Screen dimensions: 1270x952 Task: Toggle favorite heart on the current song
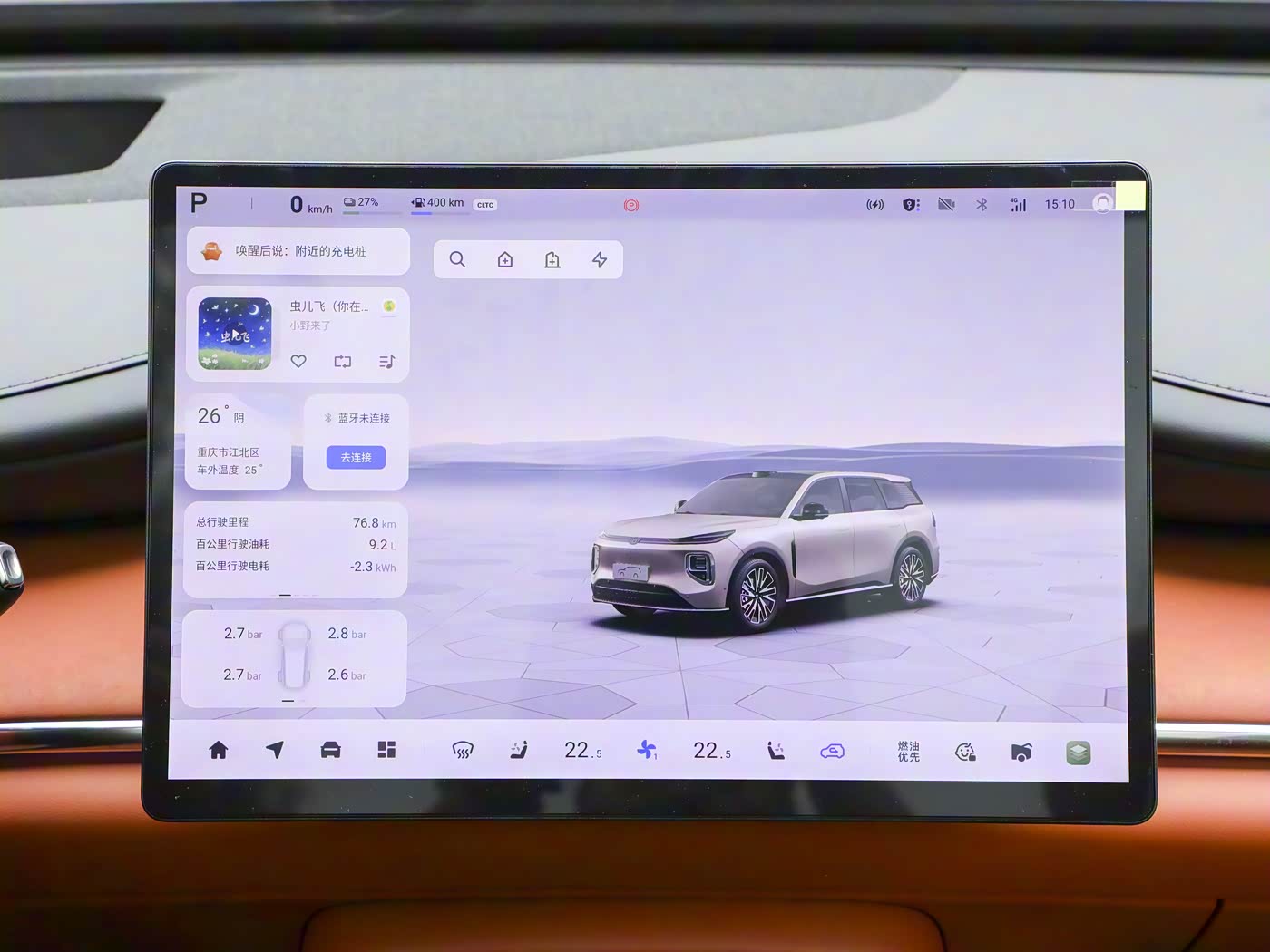tap(298, 362)
